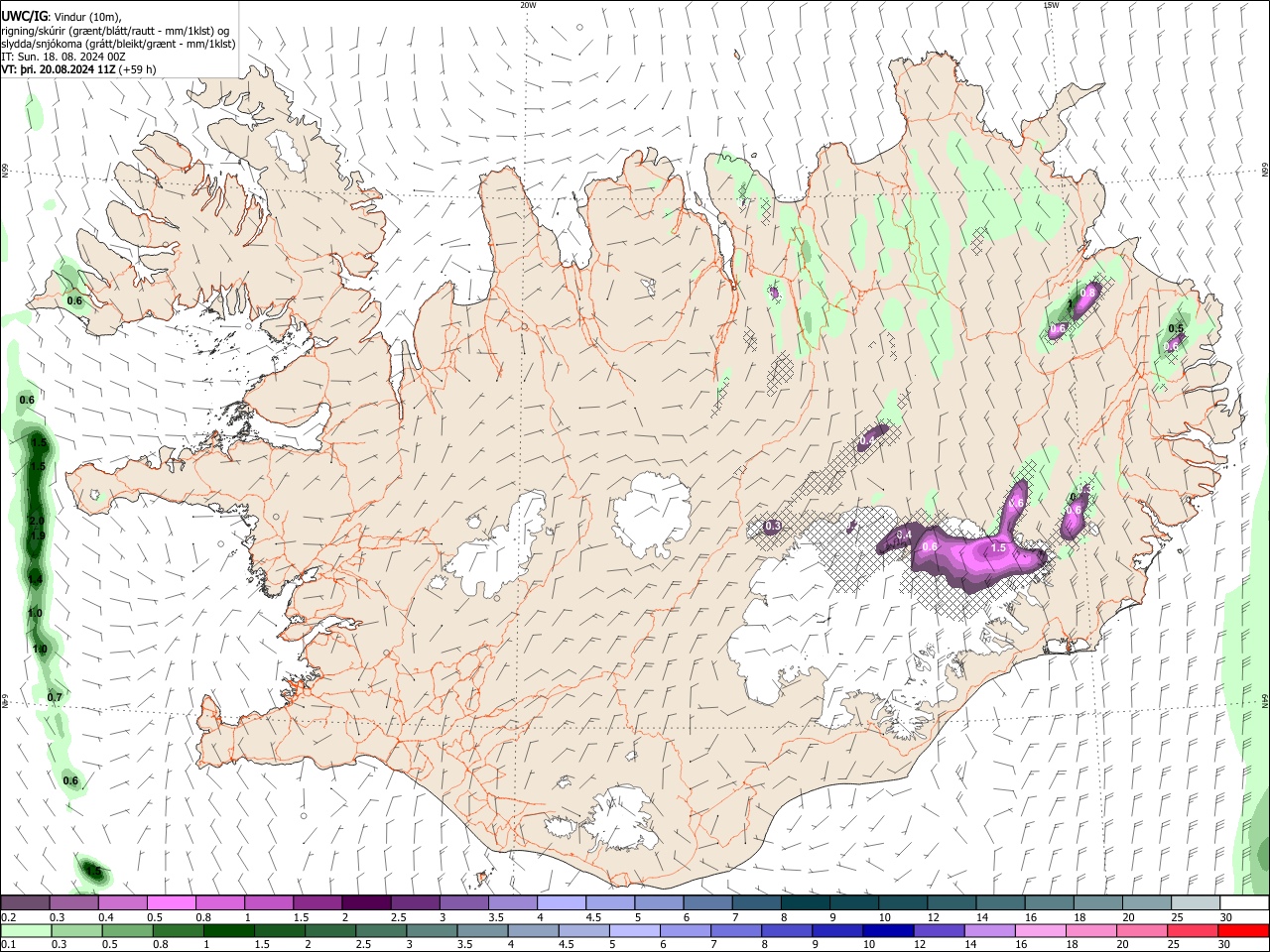Select the 'slydda/snjókoma' legend description line
Screen dimensions: 1270x952
118,44
